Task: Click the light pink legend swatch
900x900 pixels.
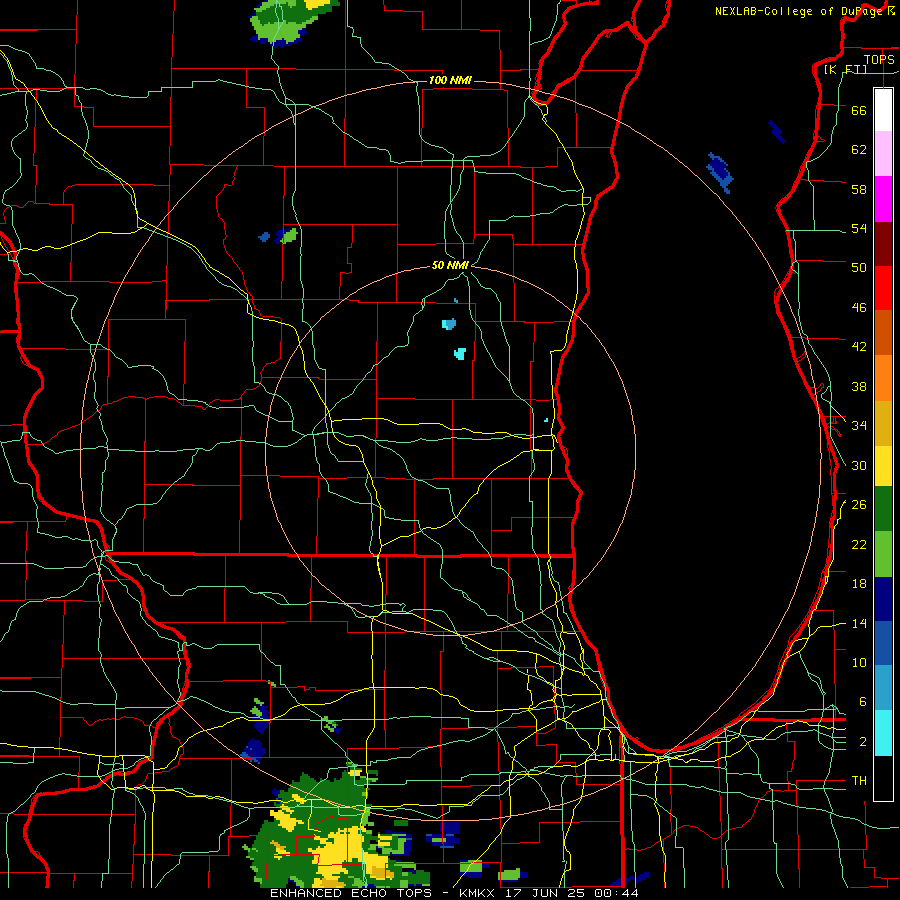Action: (x=883, y=153)
